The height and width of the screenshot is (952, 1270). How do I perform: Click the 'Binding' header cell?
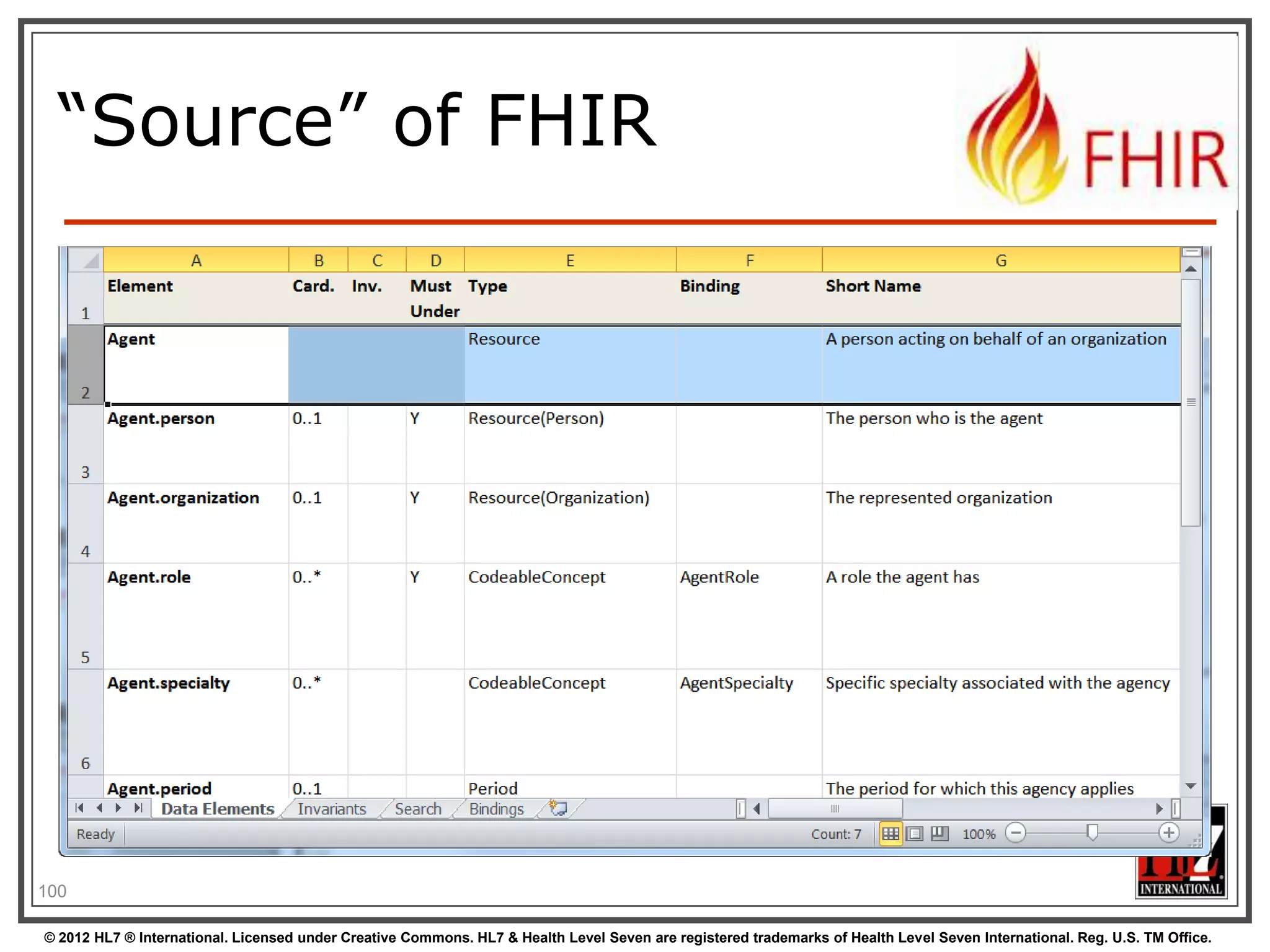tap(749, 298)
